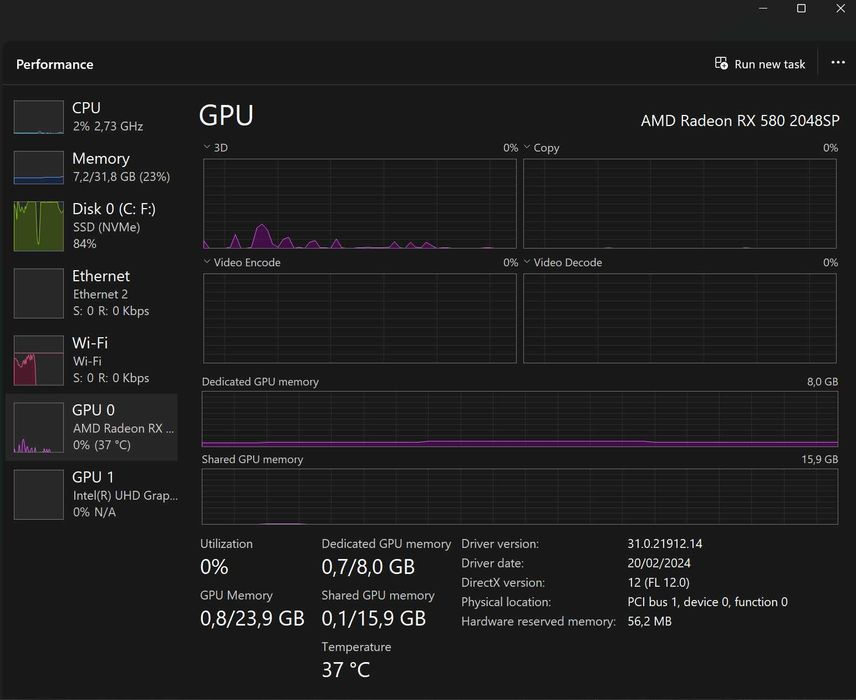Screen dimensions: 856x700
Task: Minimize the Task Manager window
Action: (763, 8)
